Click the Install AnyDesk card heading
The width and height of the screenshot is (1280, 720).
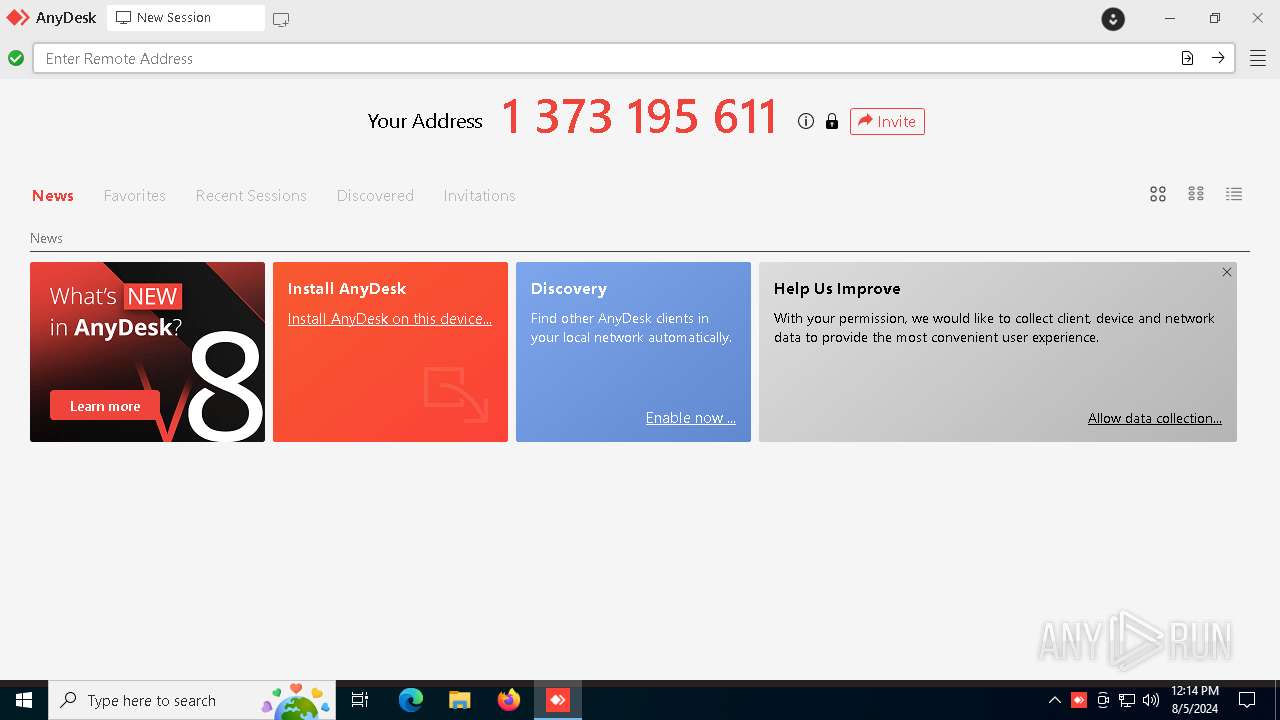(x=347, y=288)
